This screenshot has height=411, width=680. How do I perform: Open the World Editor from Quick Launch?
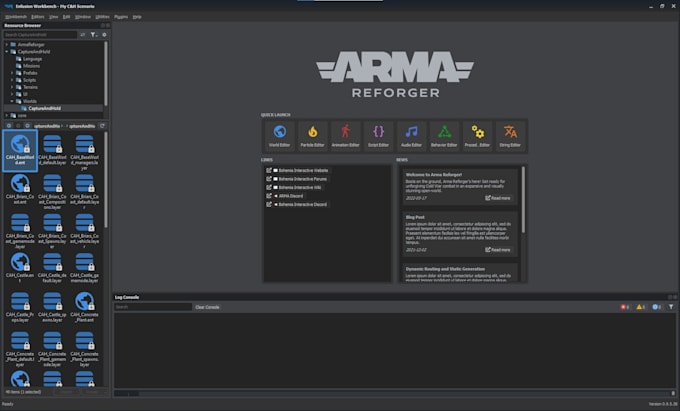pos(279,136)
